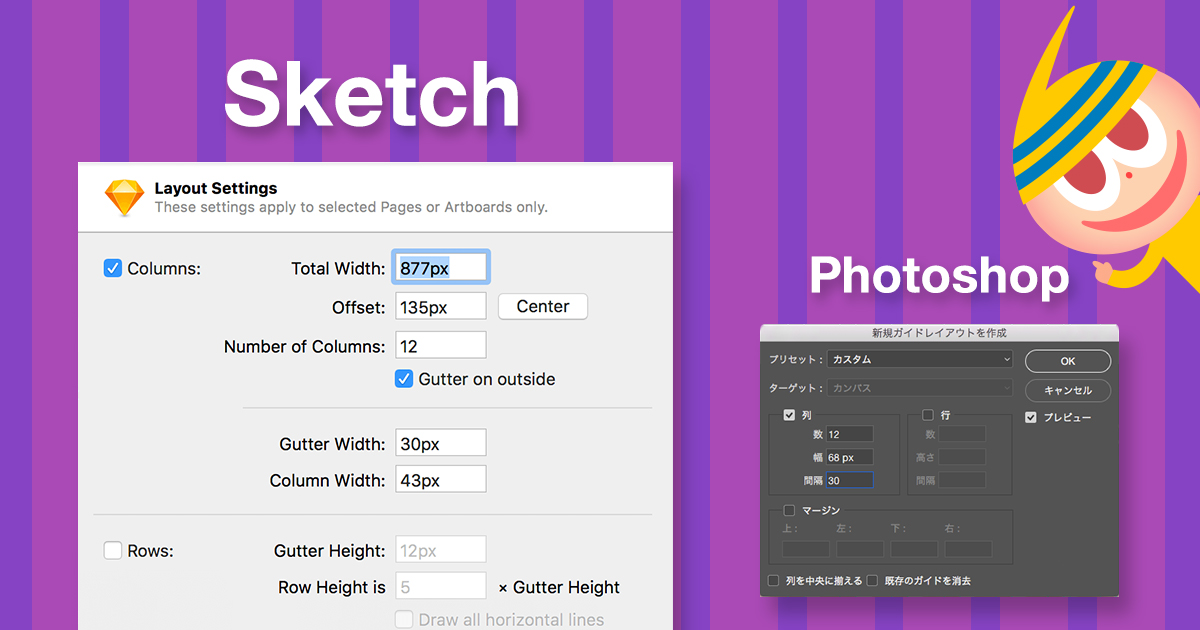Enable the Rows checkbox in Sketch
The height and width of the screenshot is (630, 1200).
[113, 551]
